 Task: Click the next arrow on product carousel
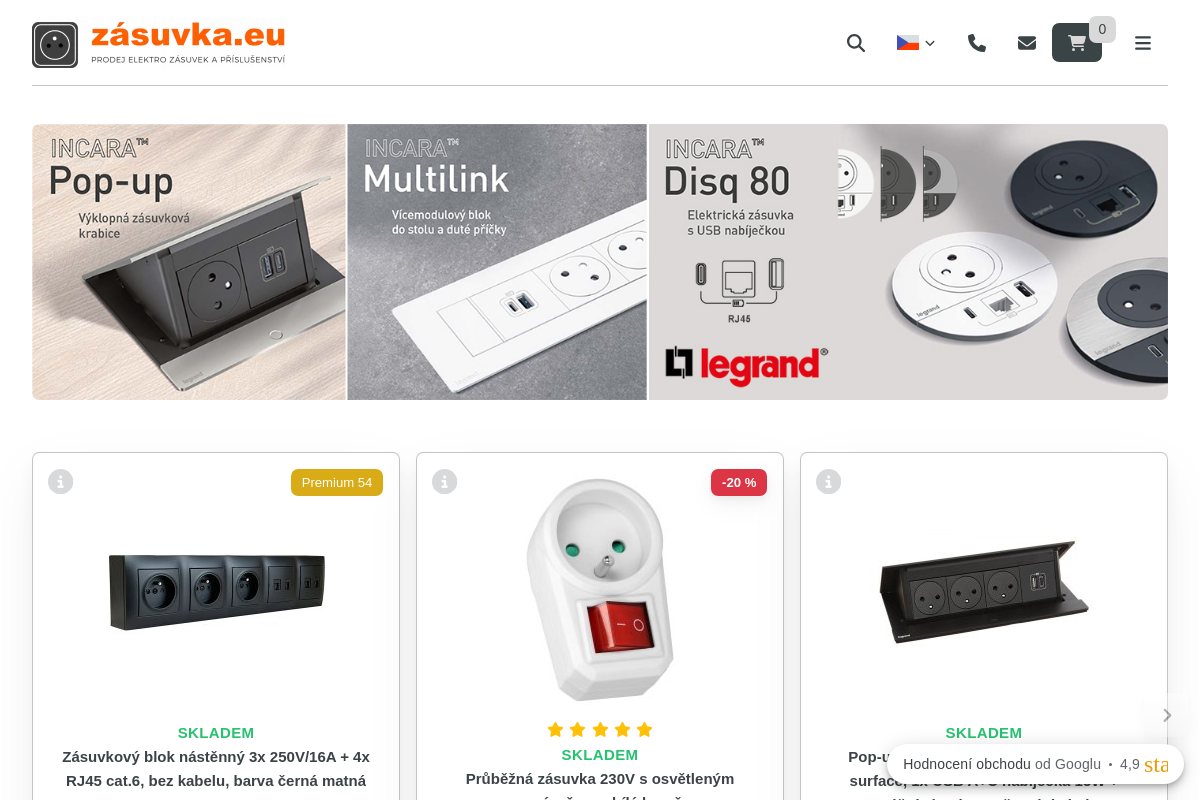pyautogui.click(x=1167, y=715)
